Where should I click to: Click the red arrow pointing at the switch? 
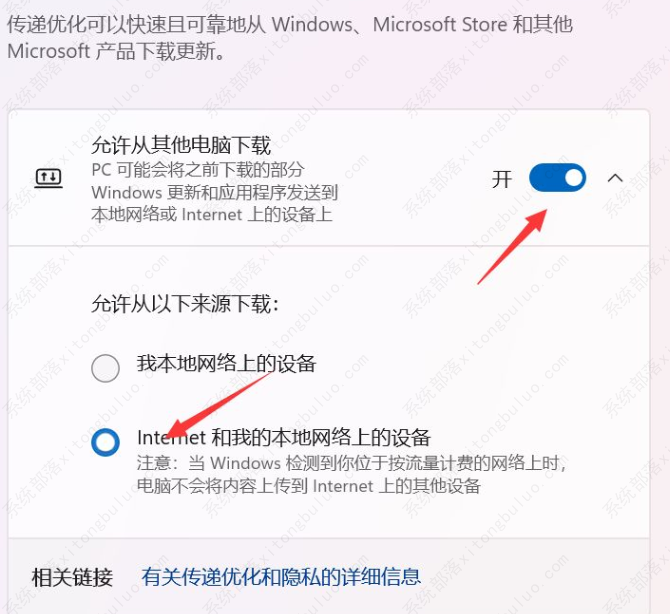tap(512, 247)
